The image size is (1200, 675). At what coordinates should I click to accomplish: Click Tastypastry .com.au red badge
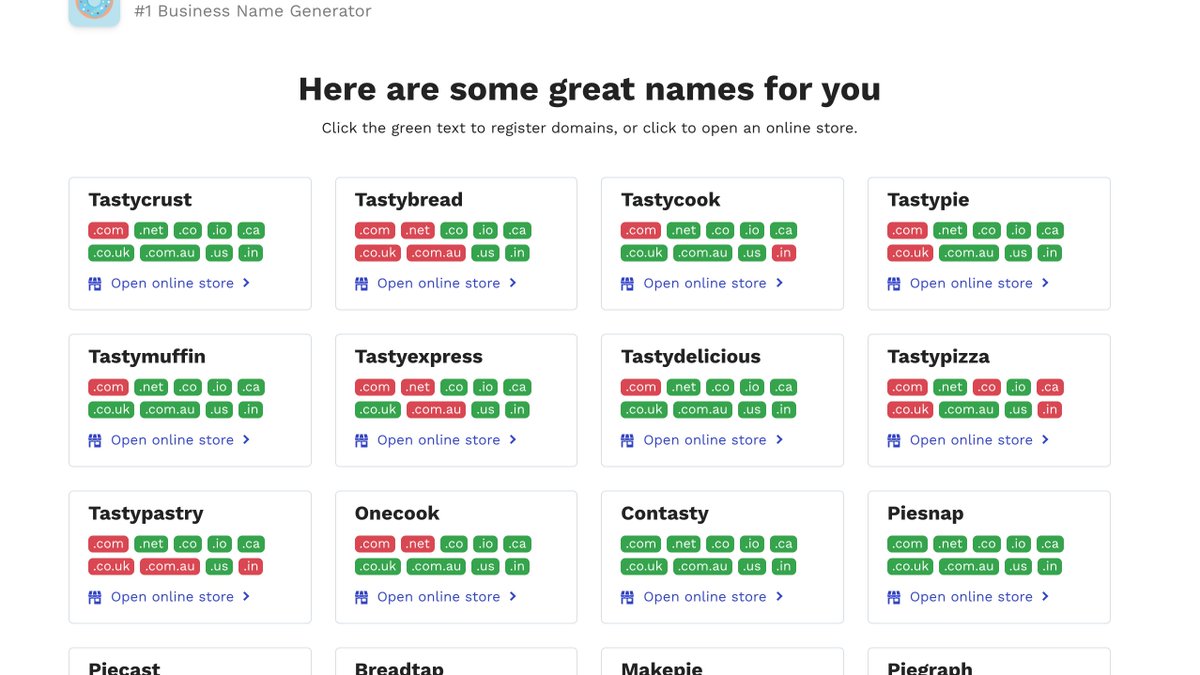[170, 566]
